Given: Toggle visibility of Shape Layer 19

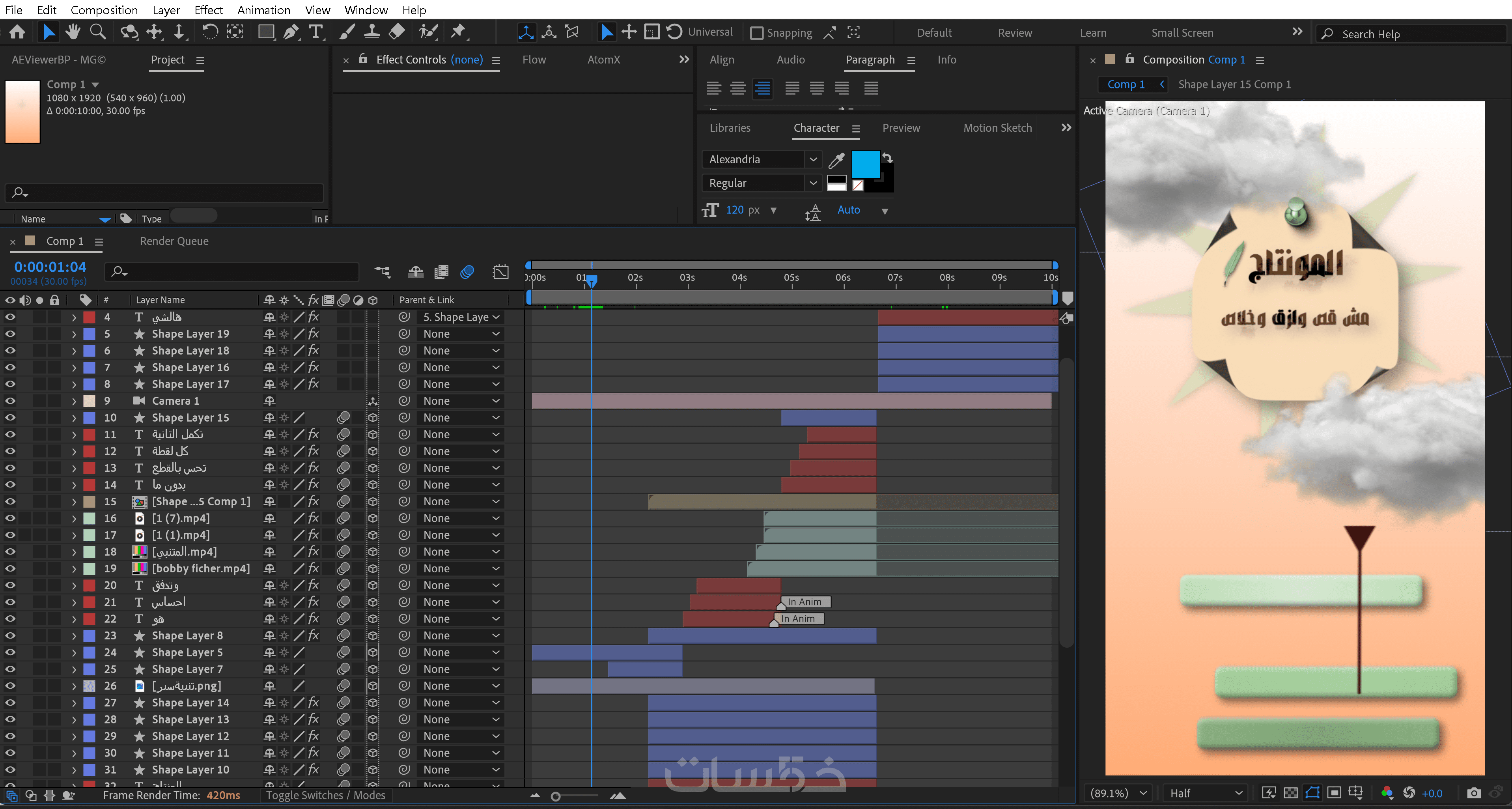Looking at the screenshot, I should tap(10, 334).
